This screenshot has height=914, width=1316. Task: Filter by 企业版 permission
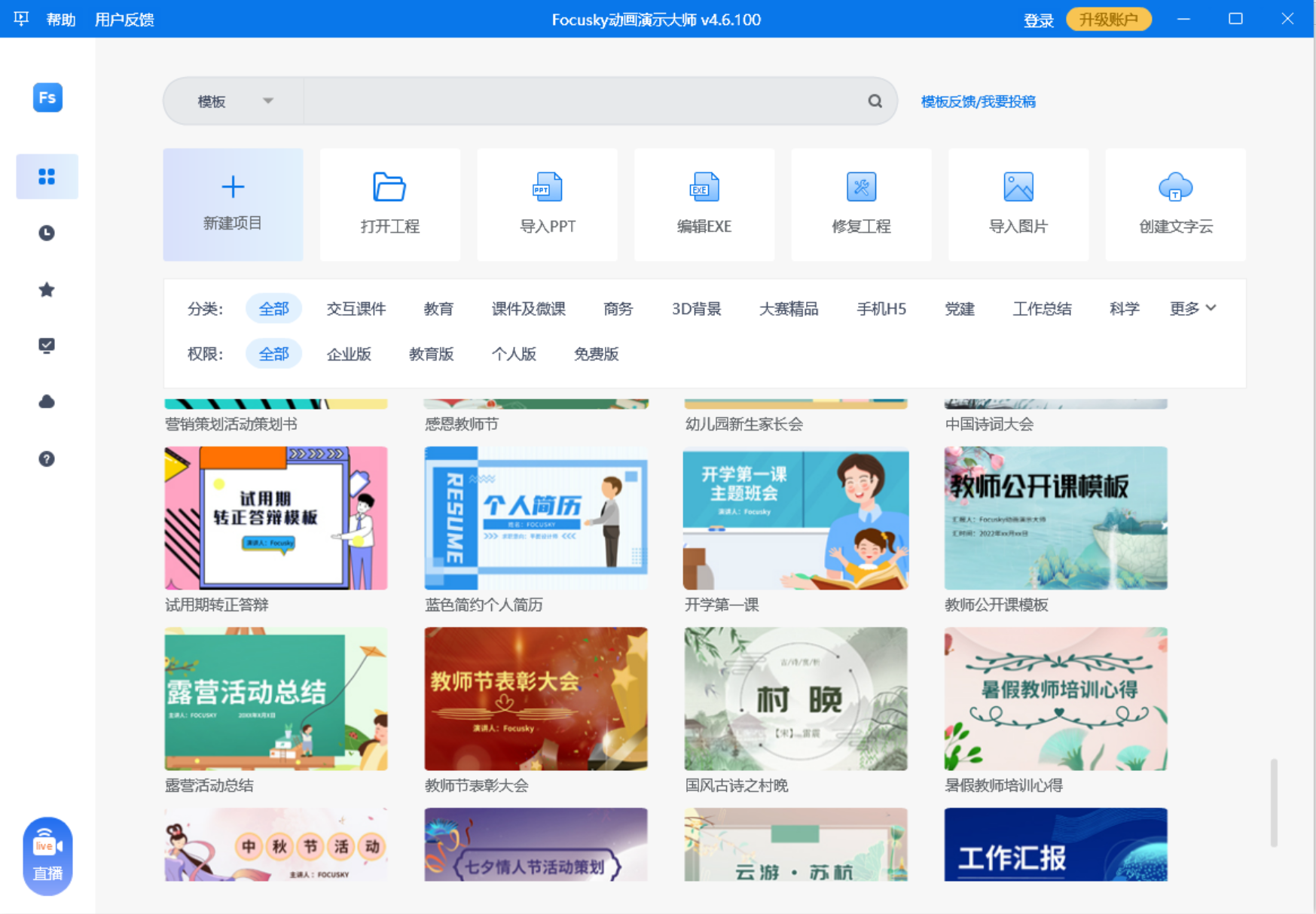349,354
